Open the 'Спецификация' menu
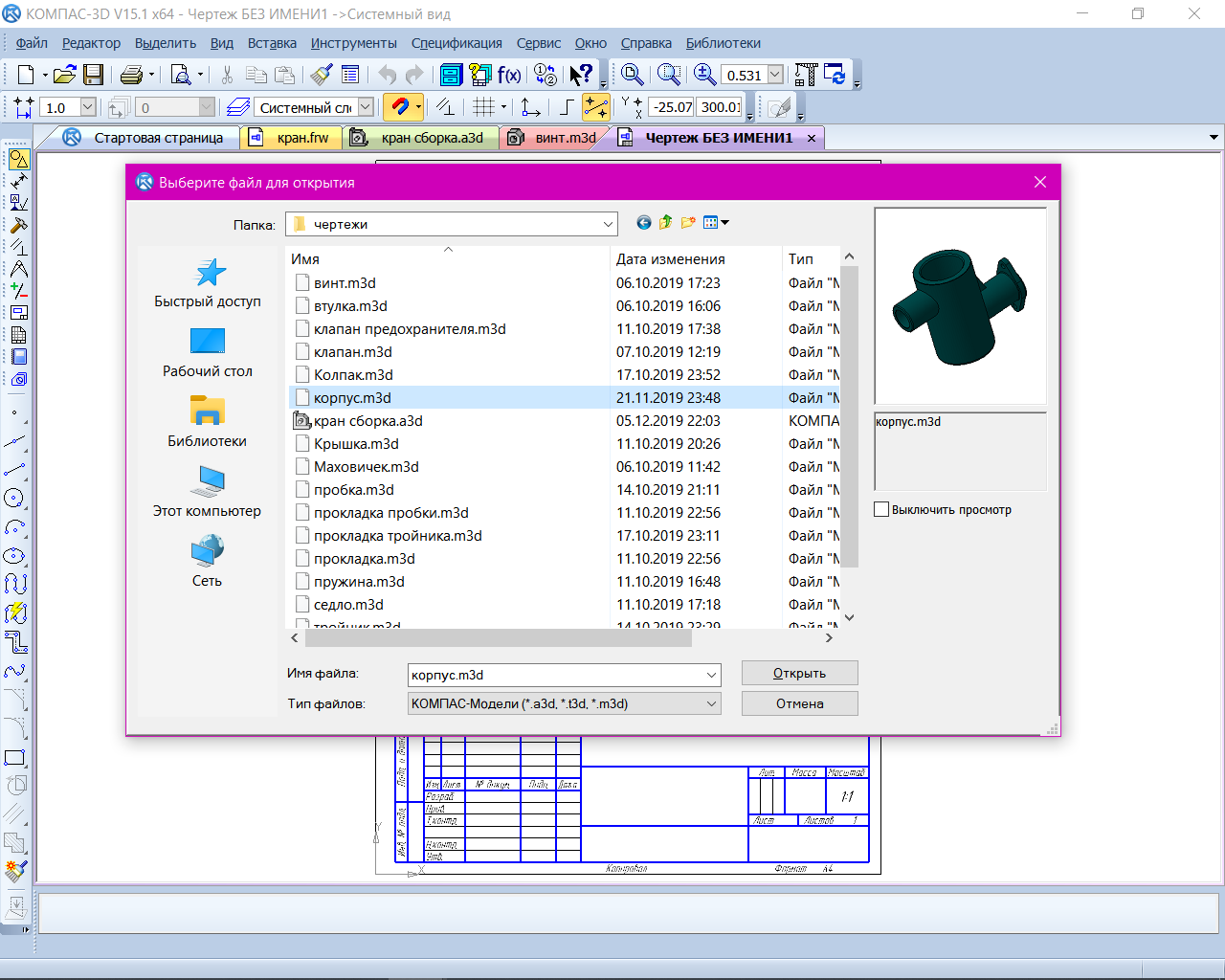1225x980 pixels. 457,43
